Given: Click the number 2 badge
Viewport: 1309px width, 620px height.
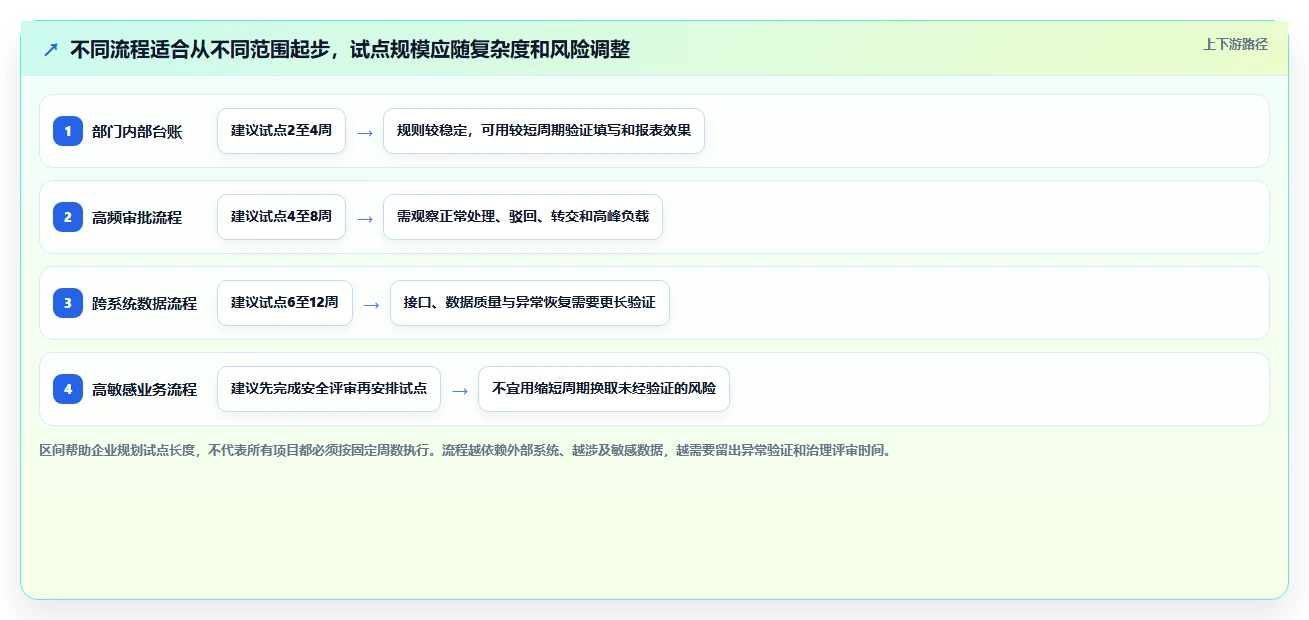Looking at the screenshot, I should pos(68,217).
